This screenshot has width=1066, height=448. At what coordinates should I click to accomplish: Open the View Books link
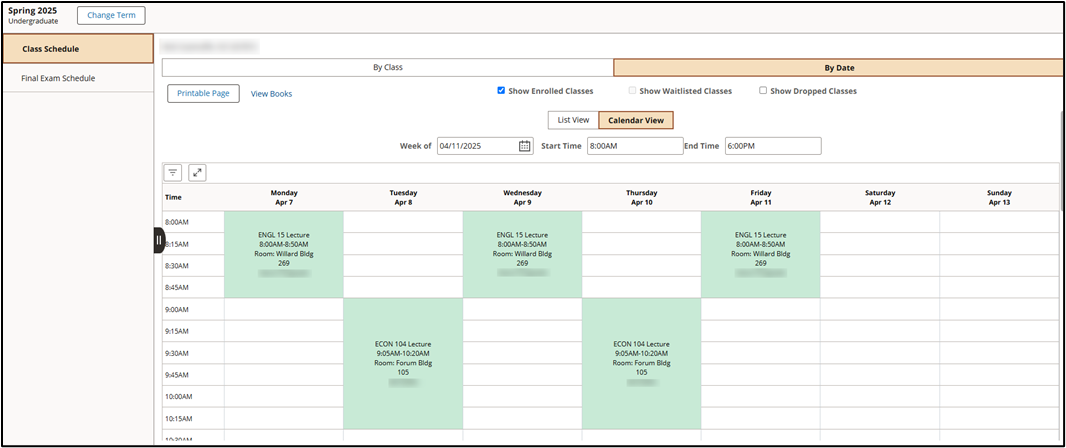271,94
